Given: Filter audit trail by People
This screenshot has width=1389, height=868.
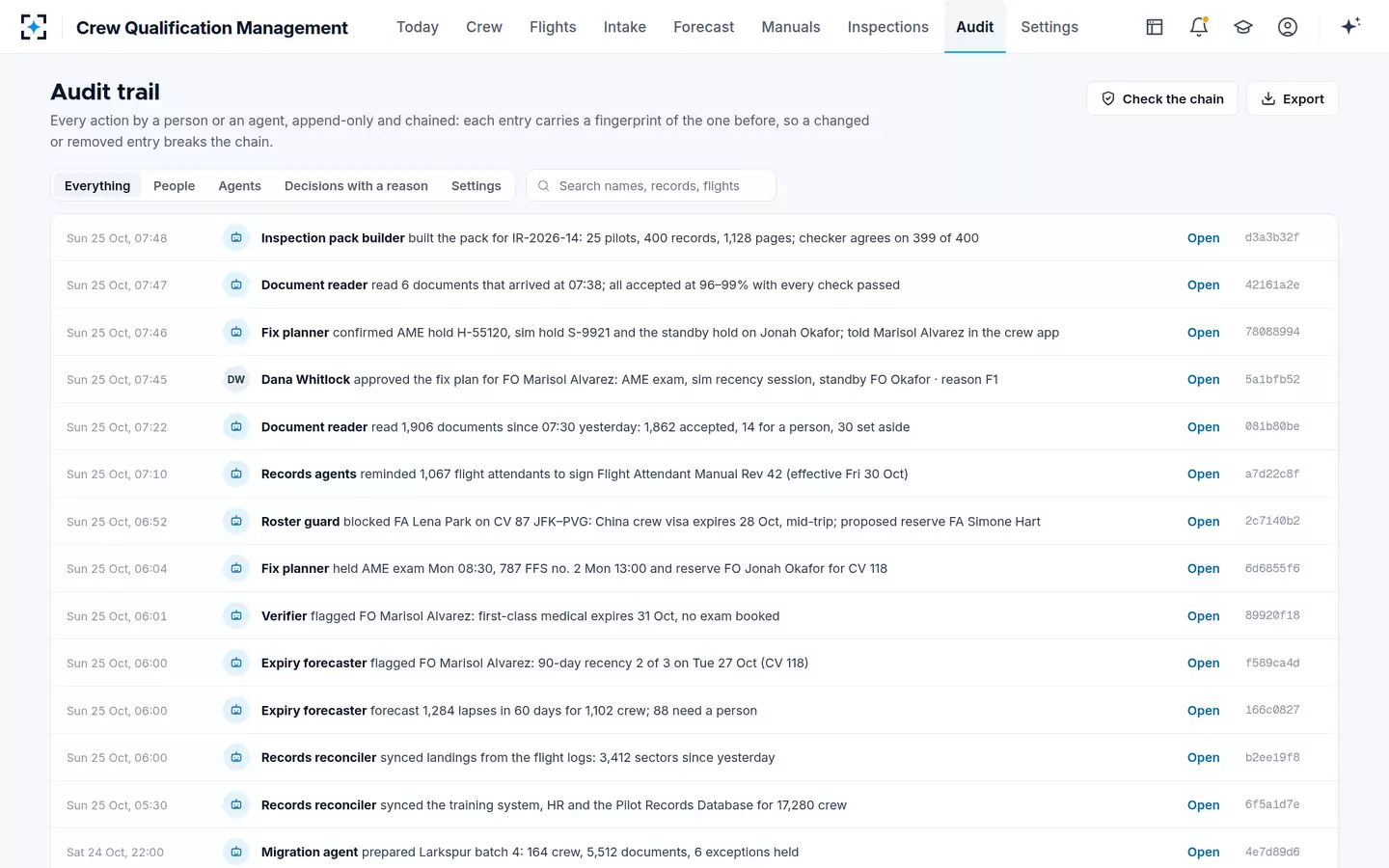Looking at the screenshot, I should [175, 185].
